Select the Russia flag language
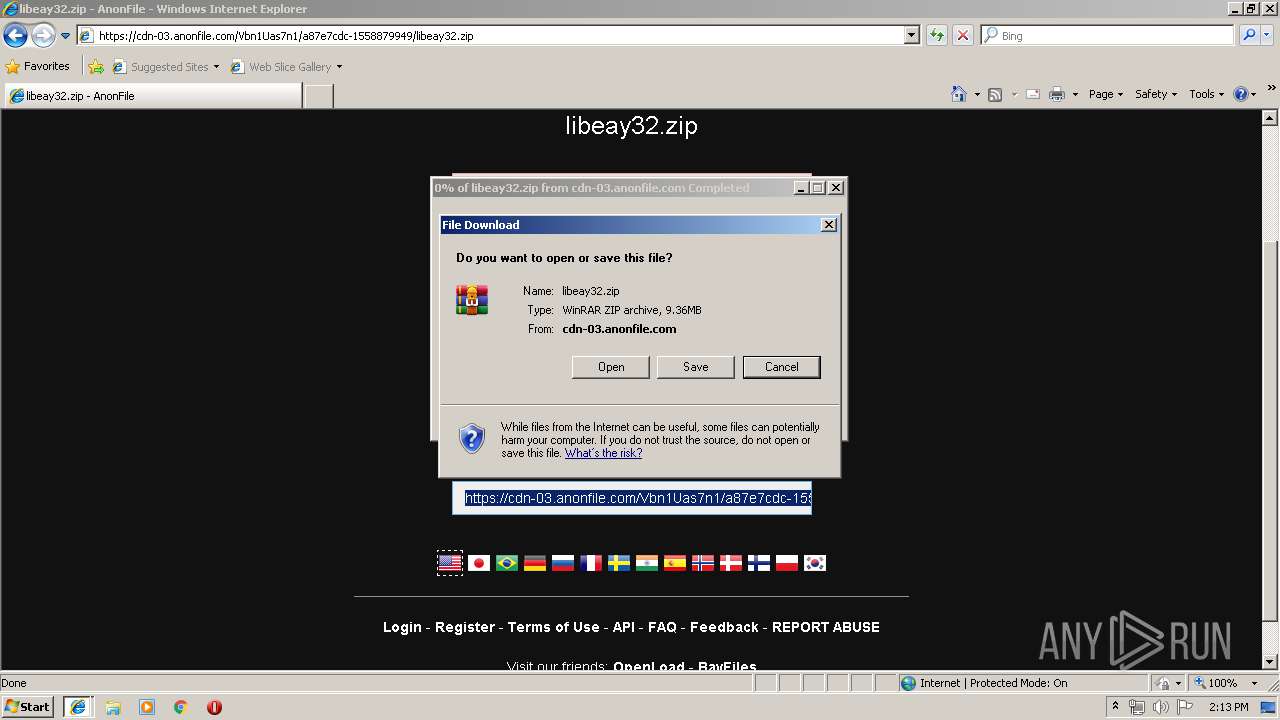1280x720 pixels. coord(563,563)
